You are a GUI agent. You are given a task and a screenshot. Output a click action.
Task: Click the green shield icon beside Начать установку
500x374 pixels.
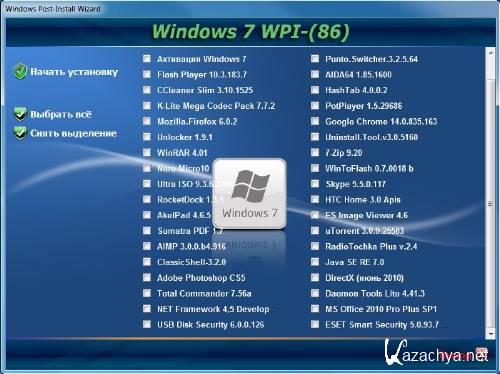tap(20, 72)
